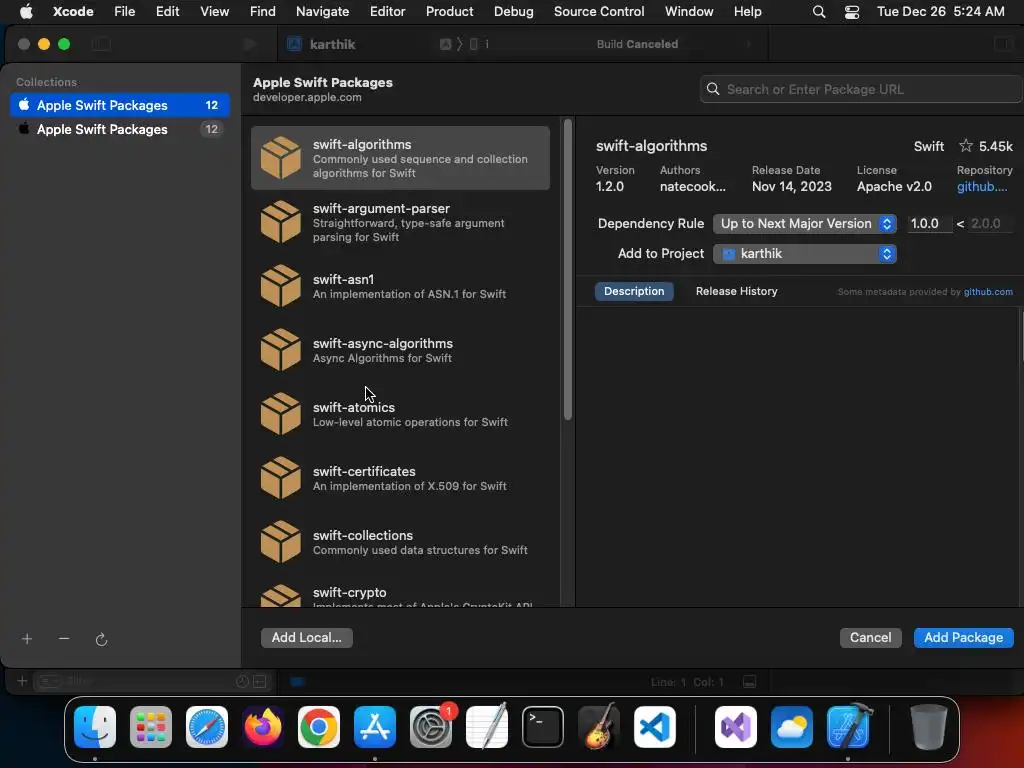Edit the minimum version 1.0.0 field
1024x768 pixels.
click(x=929, y=223)
